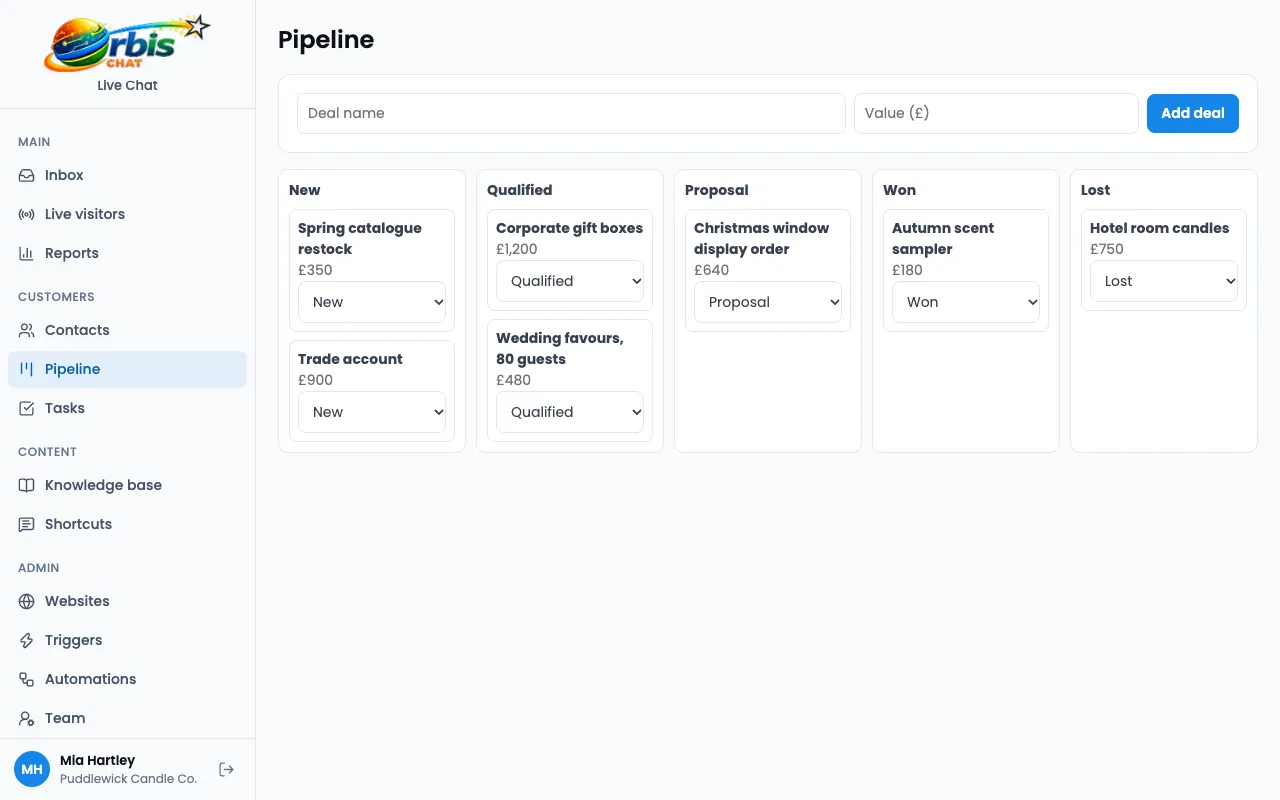Click the Reports bar chart icon
Screen dimensions: 1280x800
click(x=27, y=253)
